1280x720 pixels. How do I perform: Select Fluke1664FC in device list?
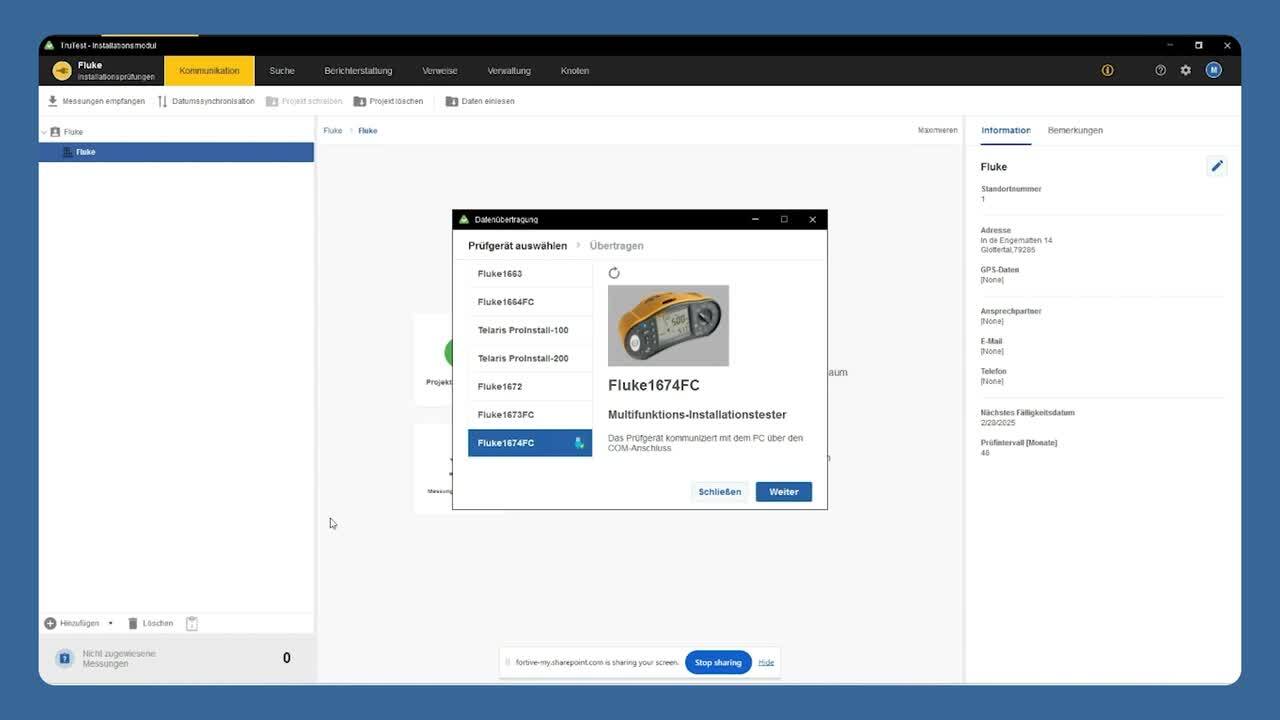(x=530, y=302)
